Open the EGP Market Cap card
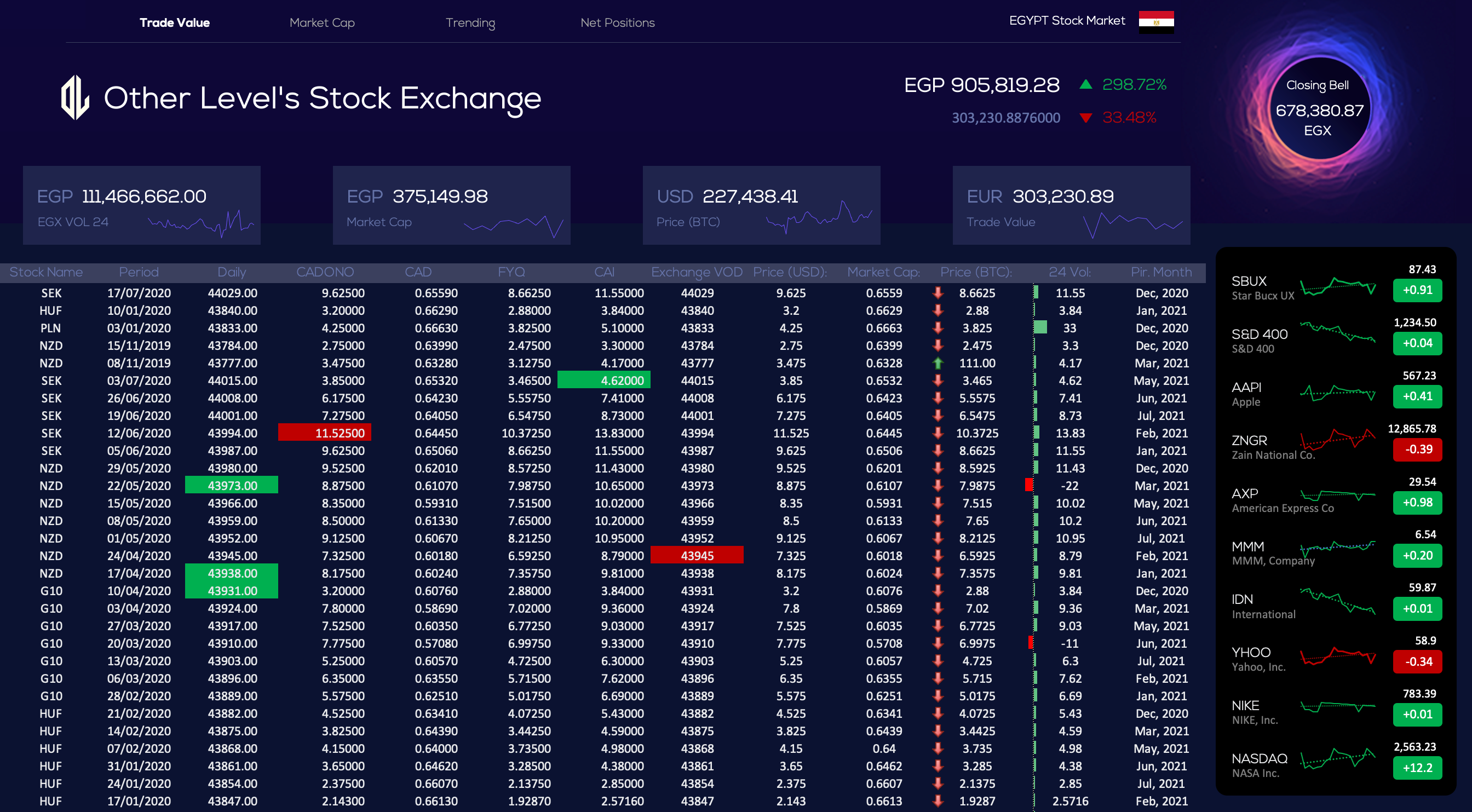Screen dimensions: 1472x812 (451, 205)
